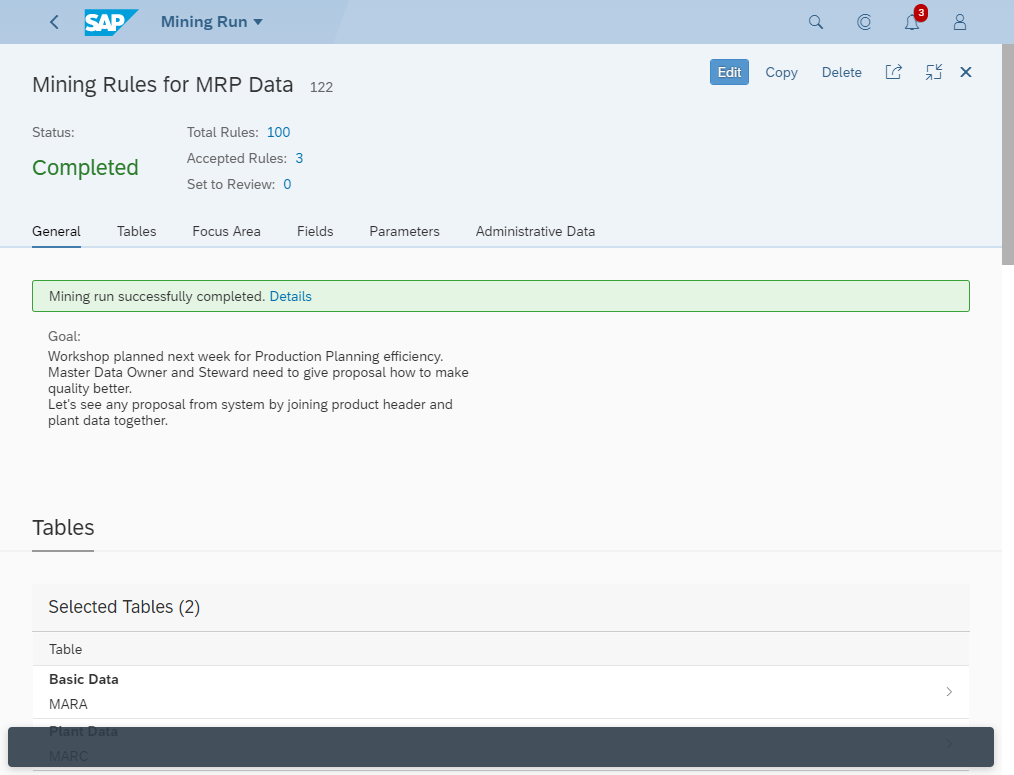The image size is (1014, 775).
Task: Open the user profile icon
Action: pos(960,22)
